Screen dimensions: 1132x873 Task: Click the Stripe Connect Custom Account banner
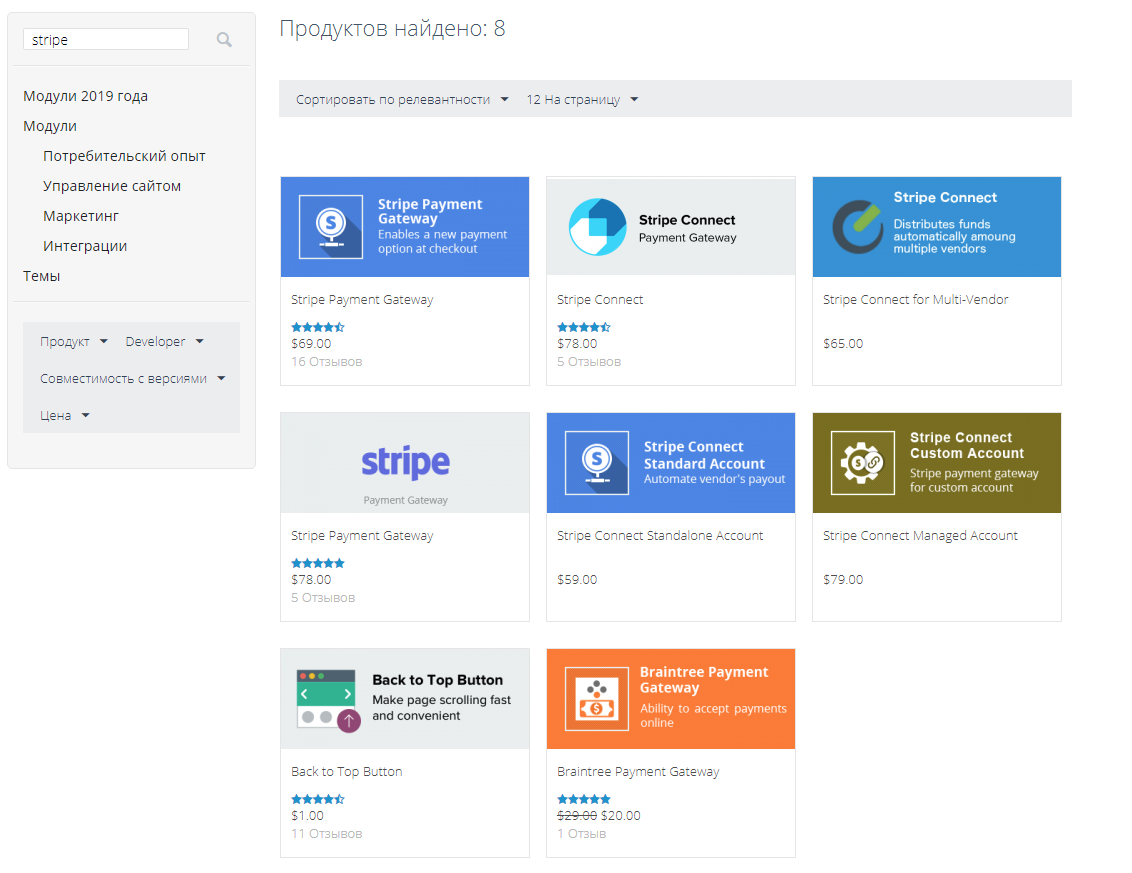coord(937,463)
